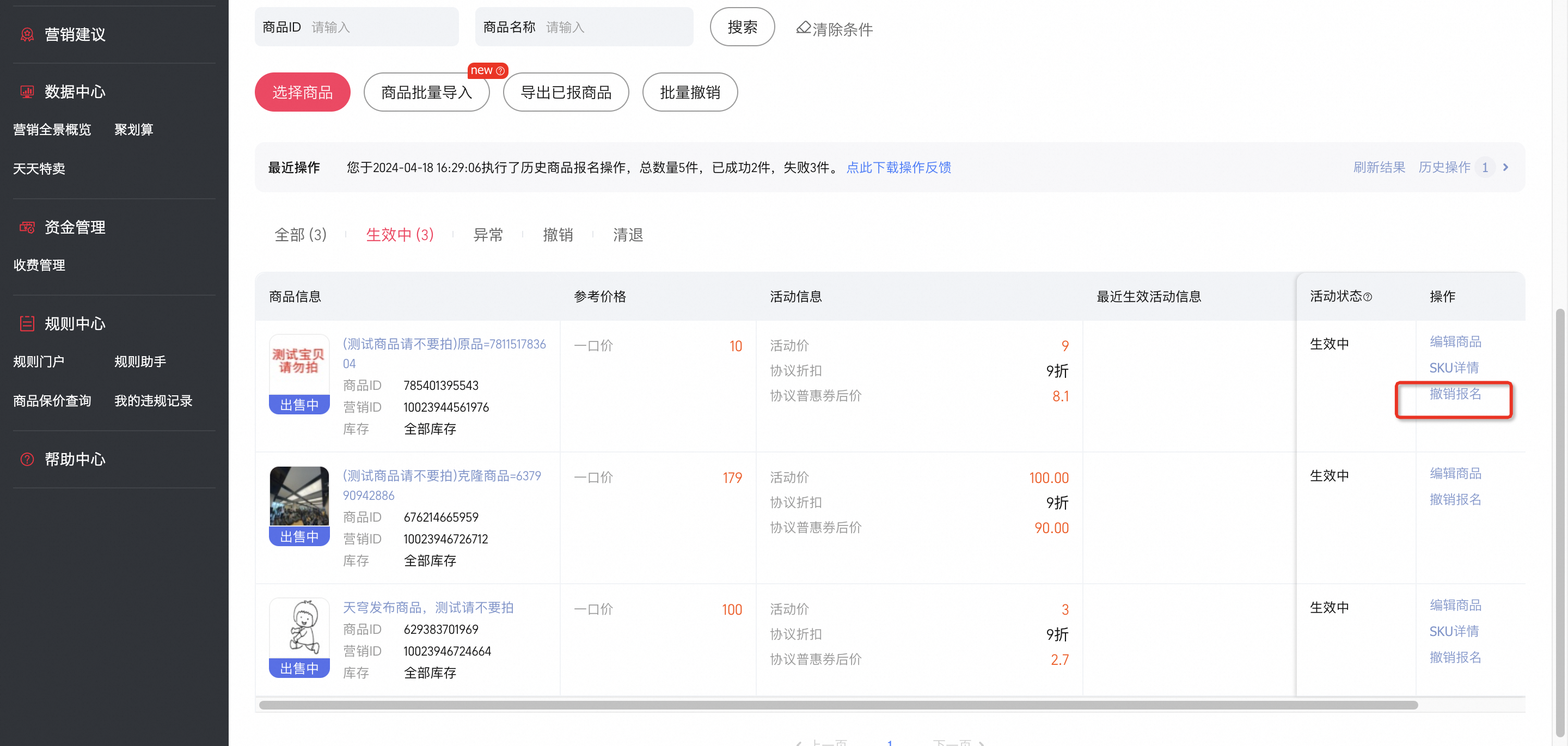The image size is (1568, 746).
Task: Click the 一口价 value 179
Action: click(732, 478)
